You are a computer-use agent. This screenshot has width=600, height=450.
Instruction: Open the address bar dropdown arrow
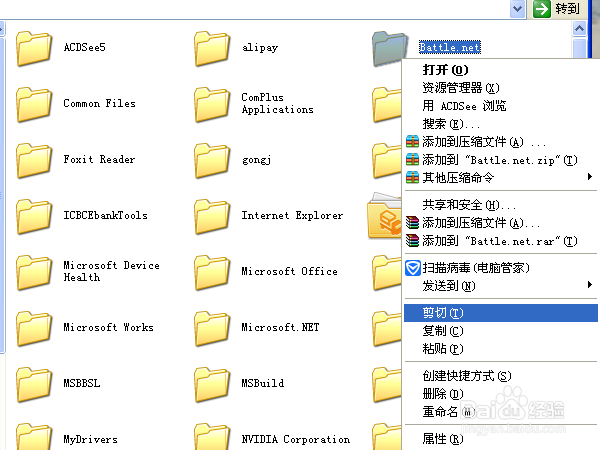click(x=517, y=8)
